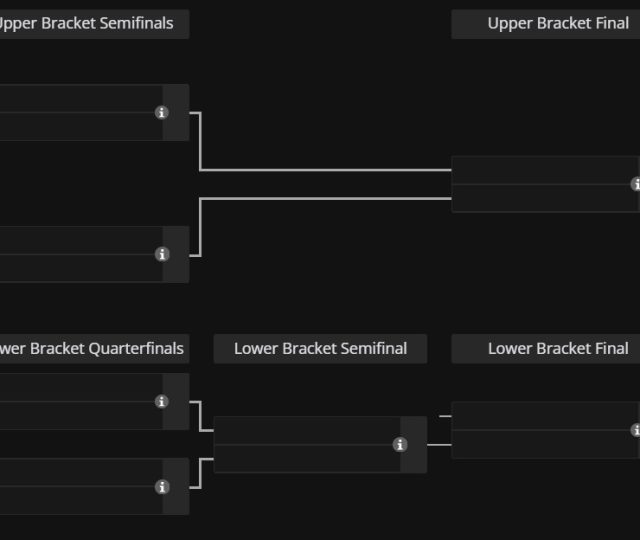Click top team slot in Lower Bracket Final
The image size is (640, 540).
(540, 416)
